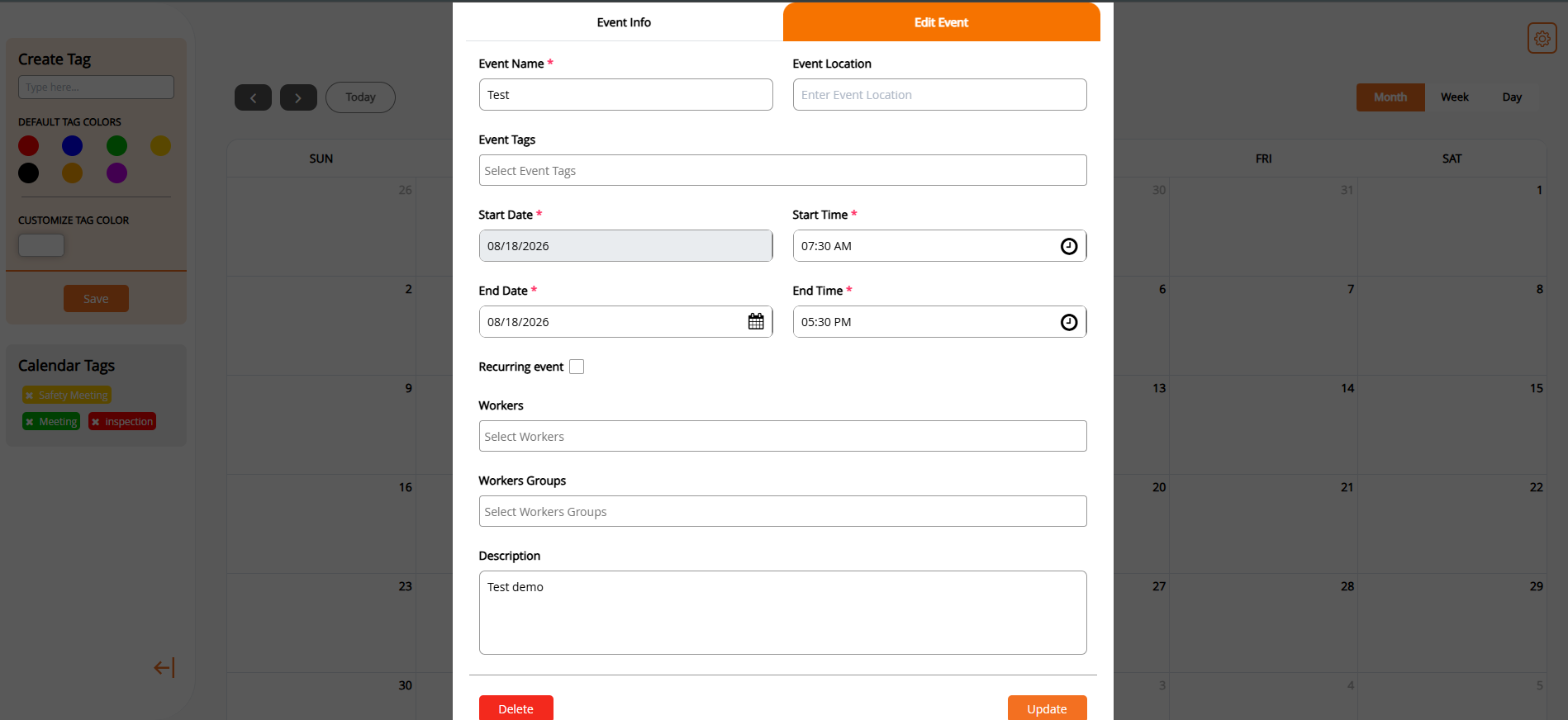Screen dimensions: 1568x720
Task: Select the Month calendar view
Action: click(x=1390, y=97)
